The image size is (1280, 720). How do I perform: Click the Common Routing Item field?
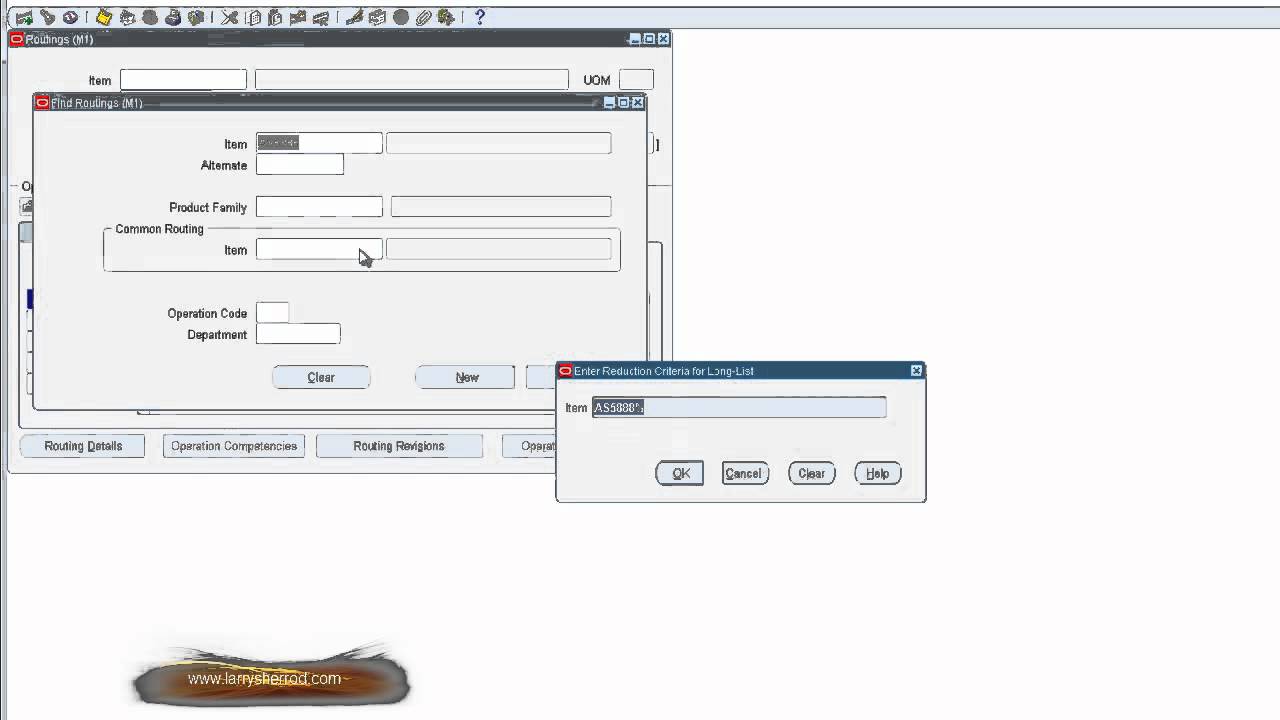(x=319, y=249)
